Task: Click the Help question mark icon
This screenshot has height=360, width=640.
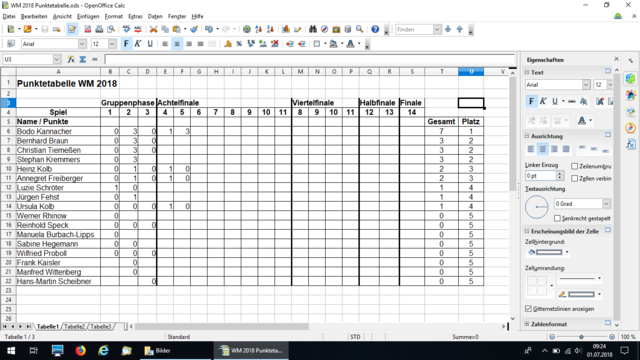Action: point(375,29)
